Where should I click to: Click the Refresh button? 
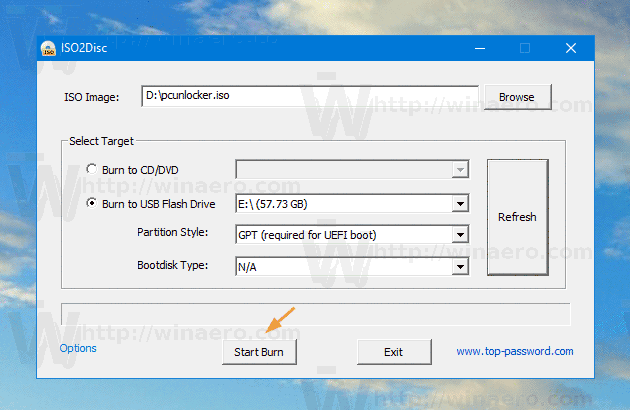[x=518, y=217]
